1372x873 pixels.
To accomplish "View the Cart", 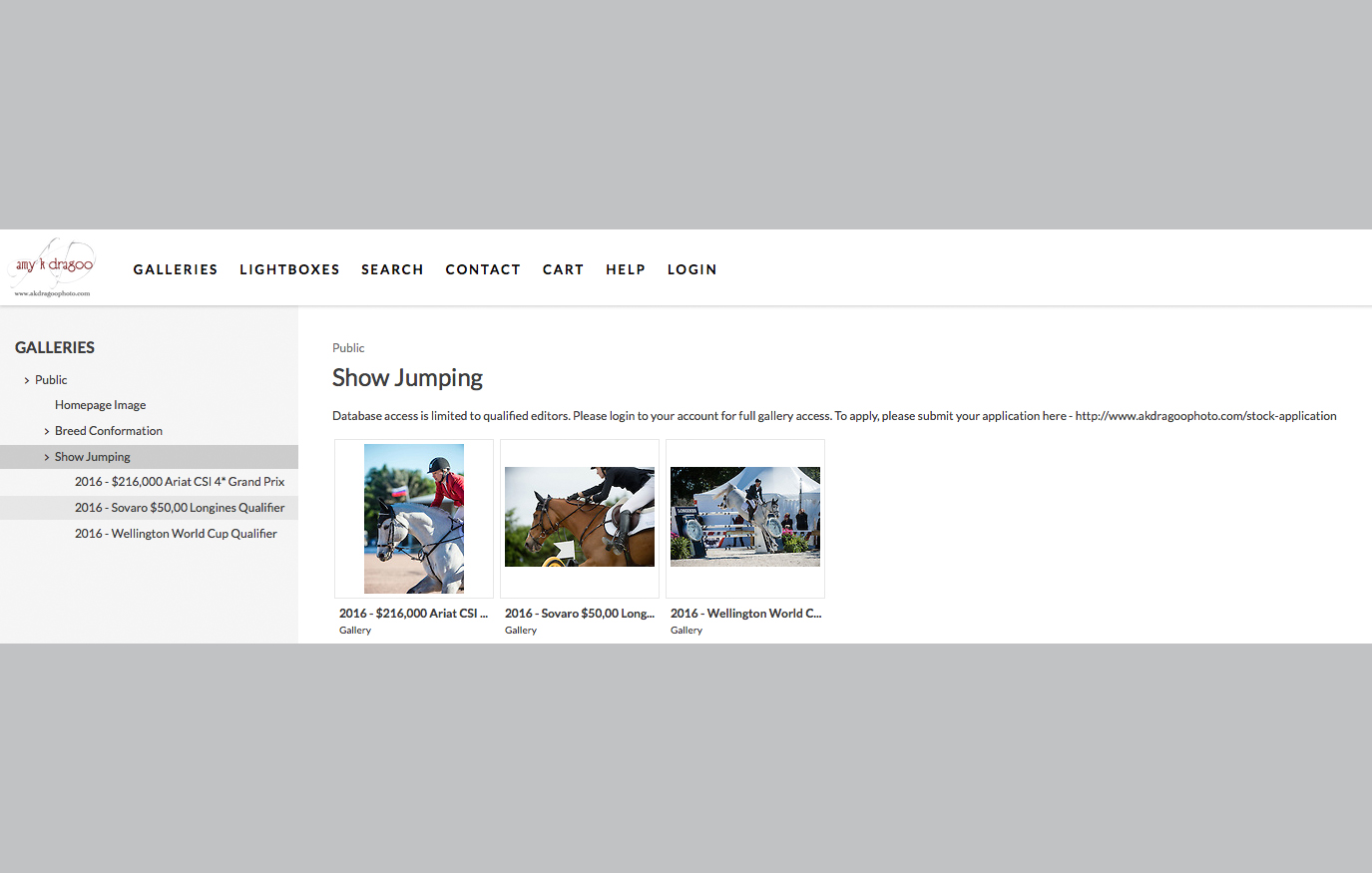I will click(x=563, y=269).
